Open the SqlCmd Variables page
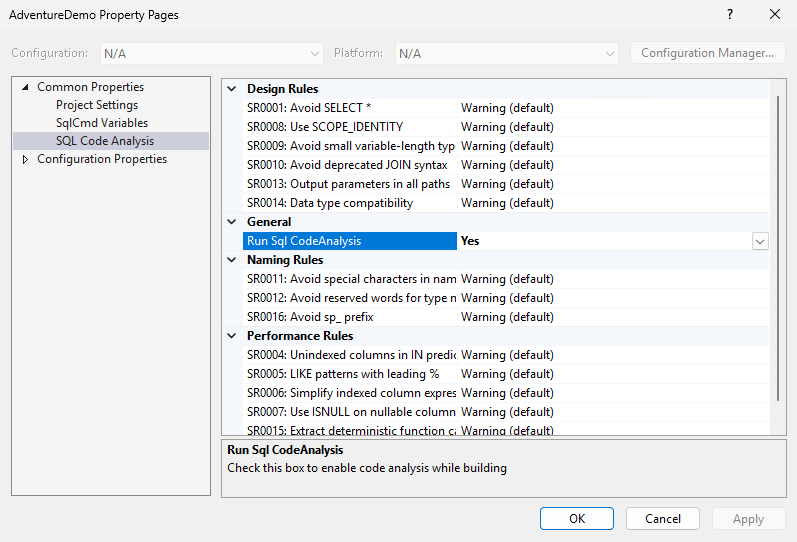Image resolution: width=797 pixels, height=542 pixels. pyautogui.click(x=101, y=123)
